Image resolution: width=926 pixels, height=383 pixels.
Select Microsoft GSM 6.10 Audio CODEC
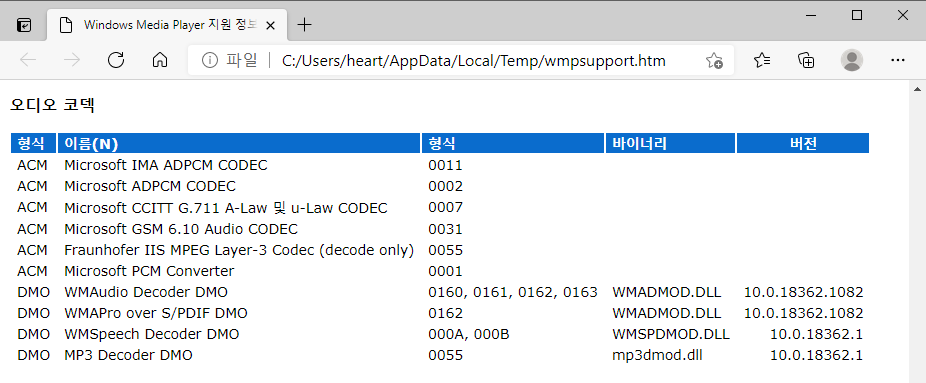click(181, 229)
